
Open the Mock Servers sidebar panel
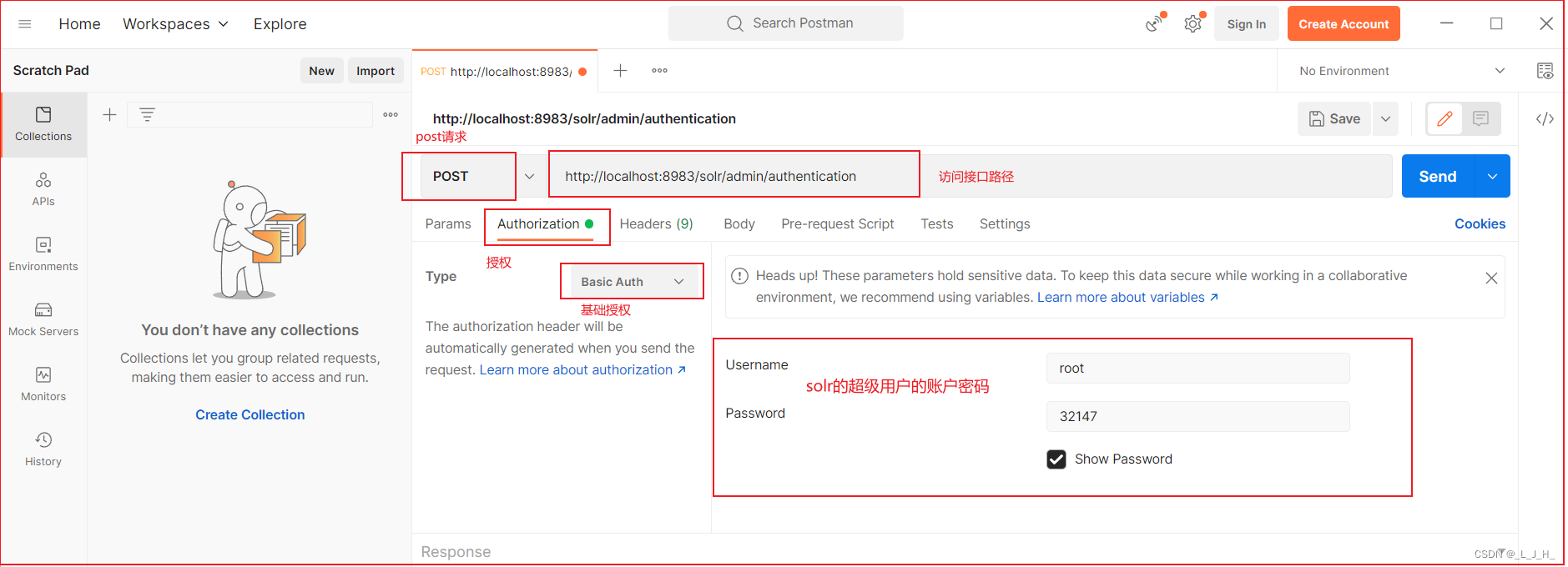coord(43,319)
